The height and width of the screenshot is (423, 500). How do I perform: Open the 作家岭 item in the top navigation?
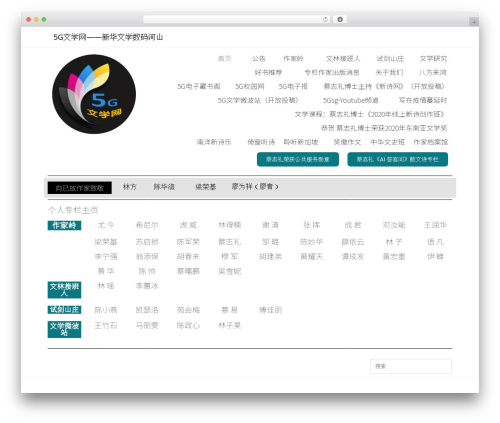[293, 59]
